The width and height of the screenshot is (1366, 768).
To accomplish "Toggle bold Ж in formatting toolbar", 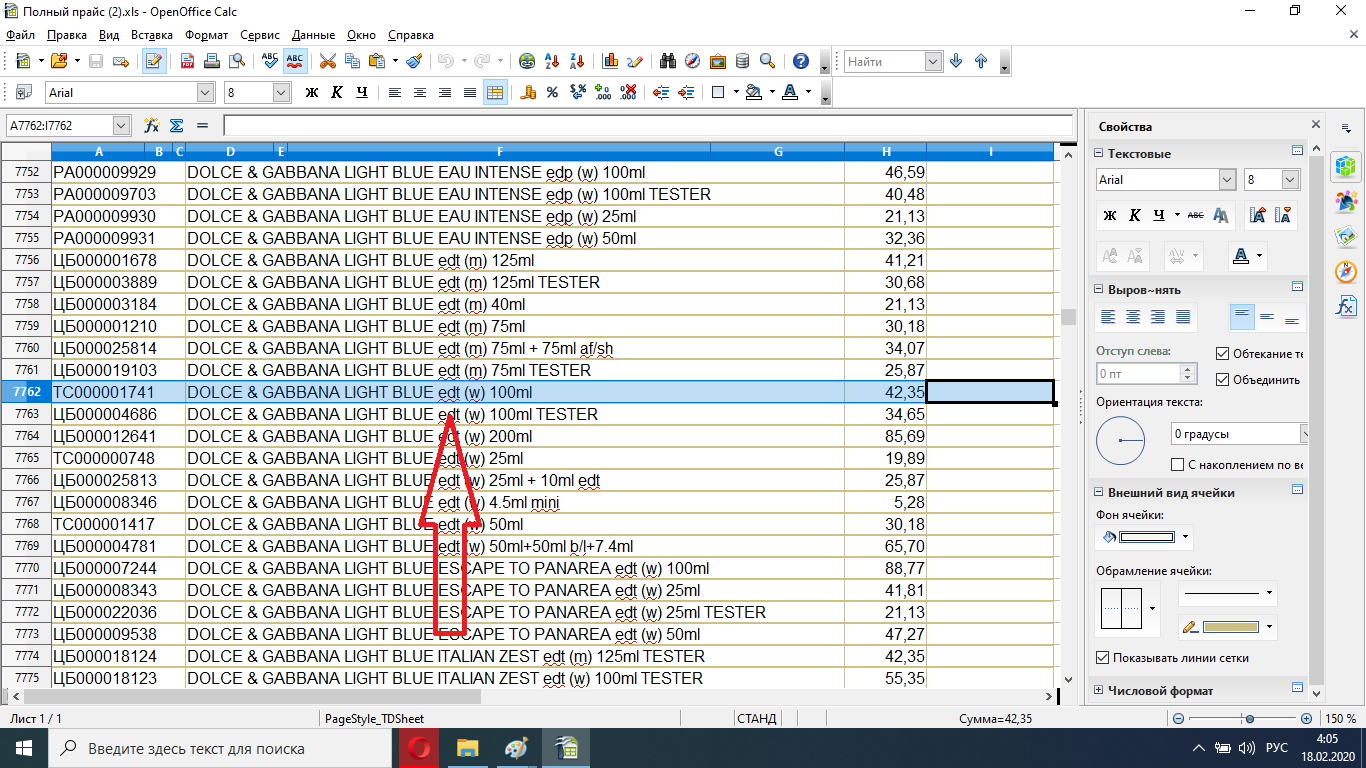I will [x=311, y=92].
